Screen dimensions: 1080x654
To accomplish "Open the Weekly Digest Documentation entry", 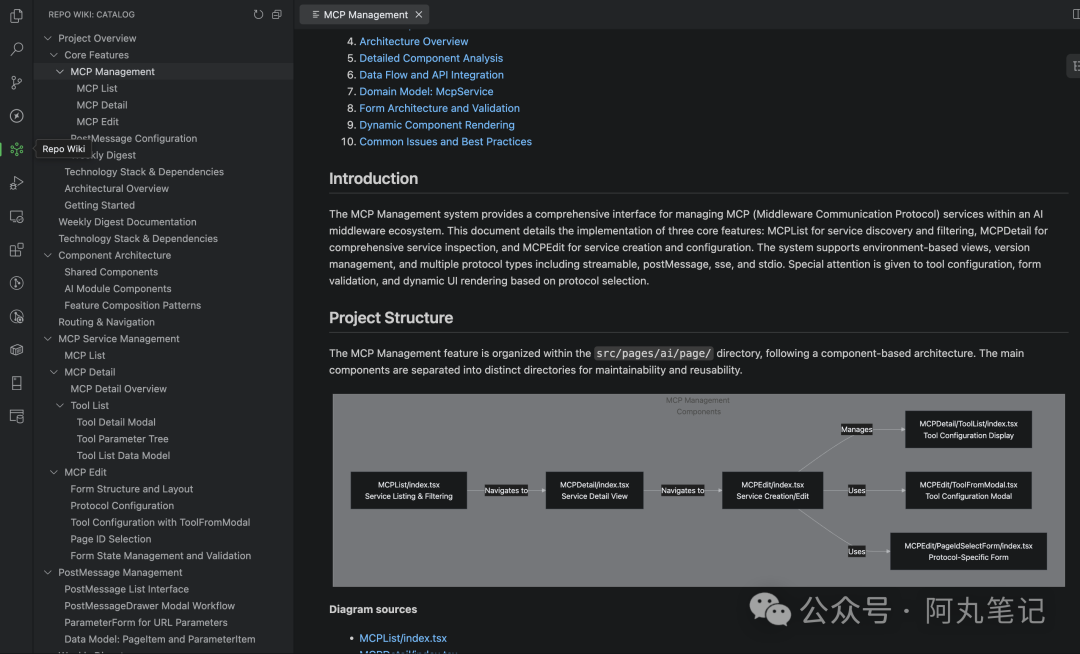I will click(x=127, y=222).
